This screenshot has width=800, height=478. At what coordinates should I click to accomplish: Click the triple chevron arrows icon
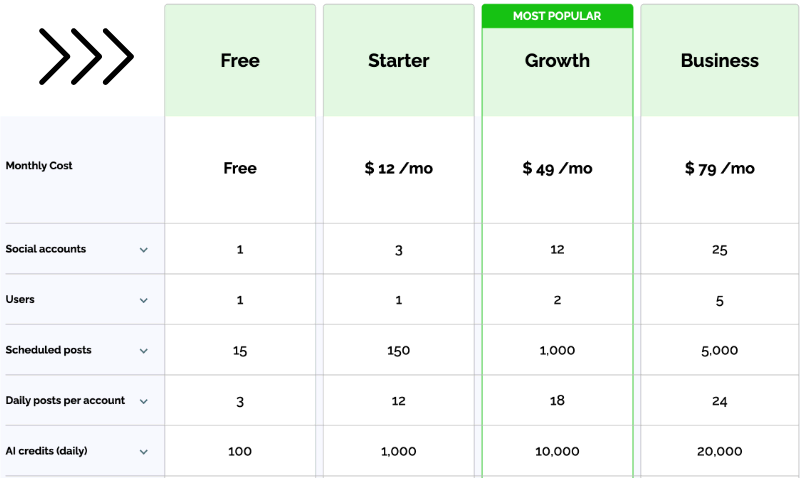point(86,57)
